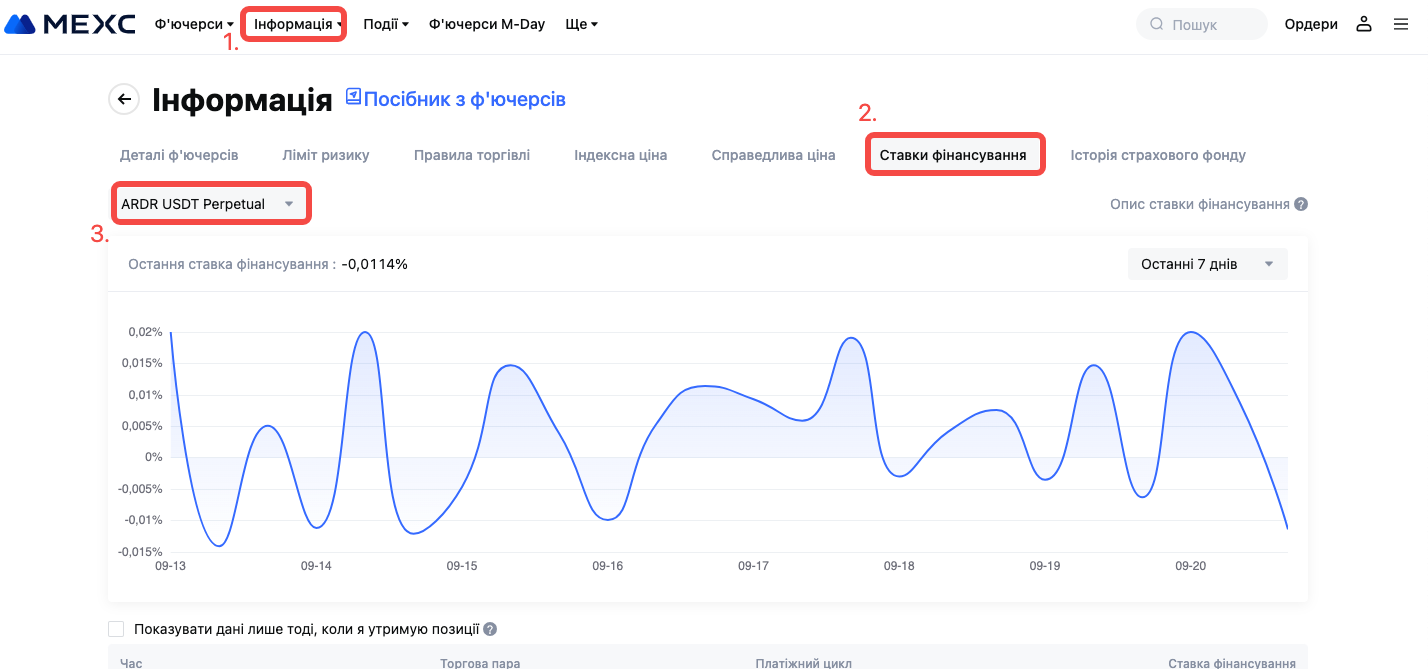This screenshot has width=1428, height=669.
Task: Expand the Ф'ючерси navigation menu
Action: (x=194, y=24)
